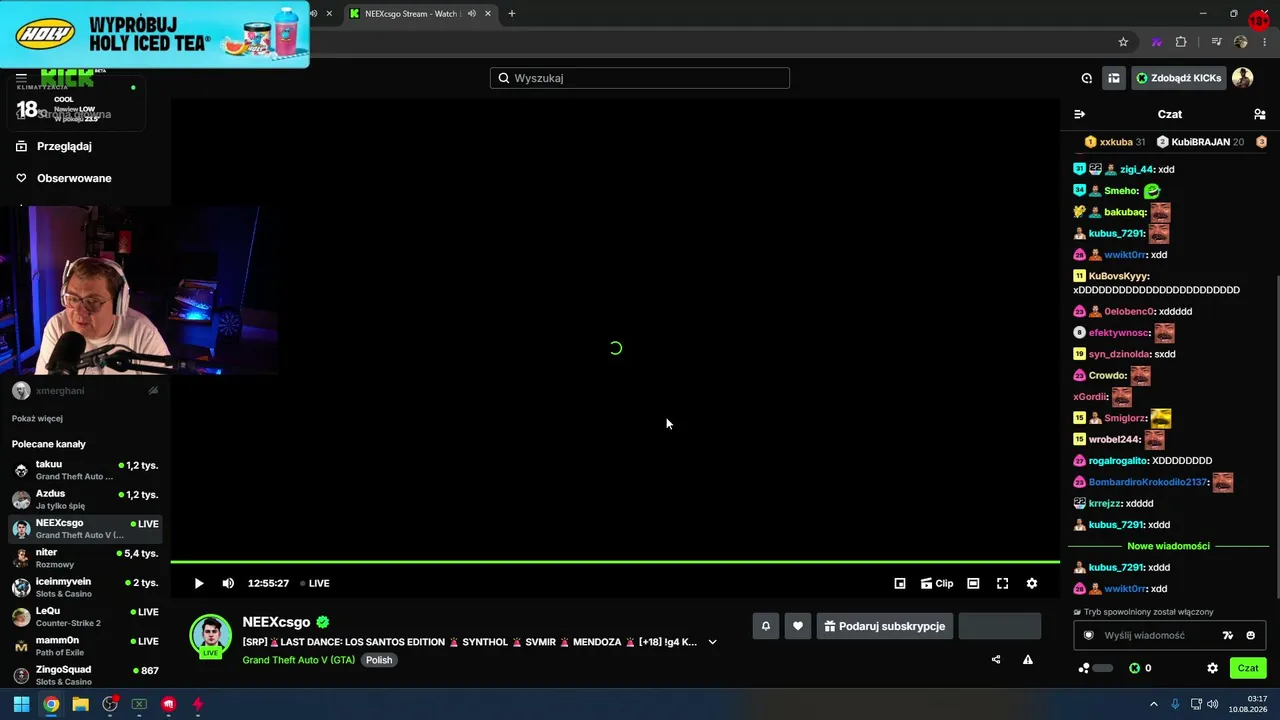Open NEEXcsgo channel avatar
Image resolution: width=1280 pixels, height=720 pixels.
tap(211, 635)
